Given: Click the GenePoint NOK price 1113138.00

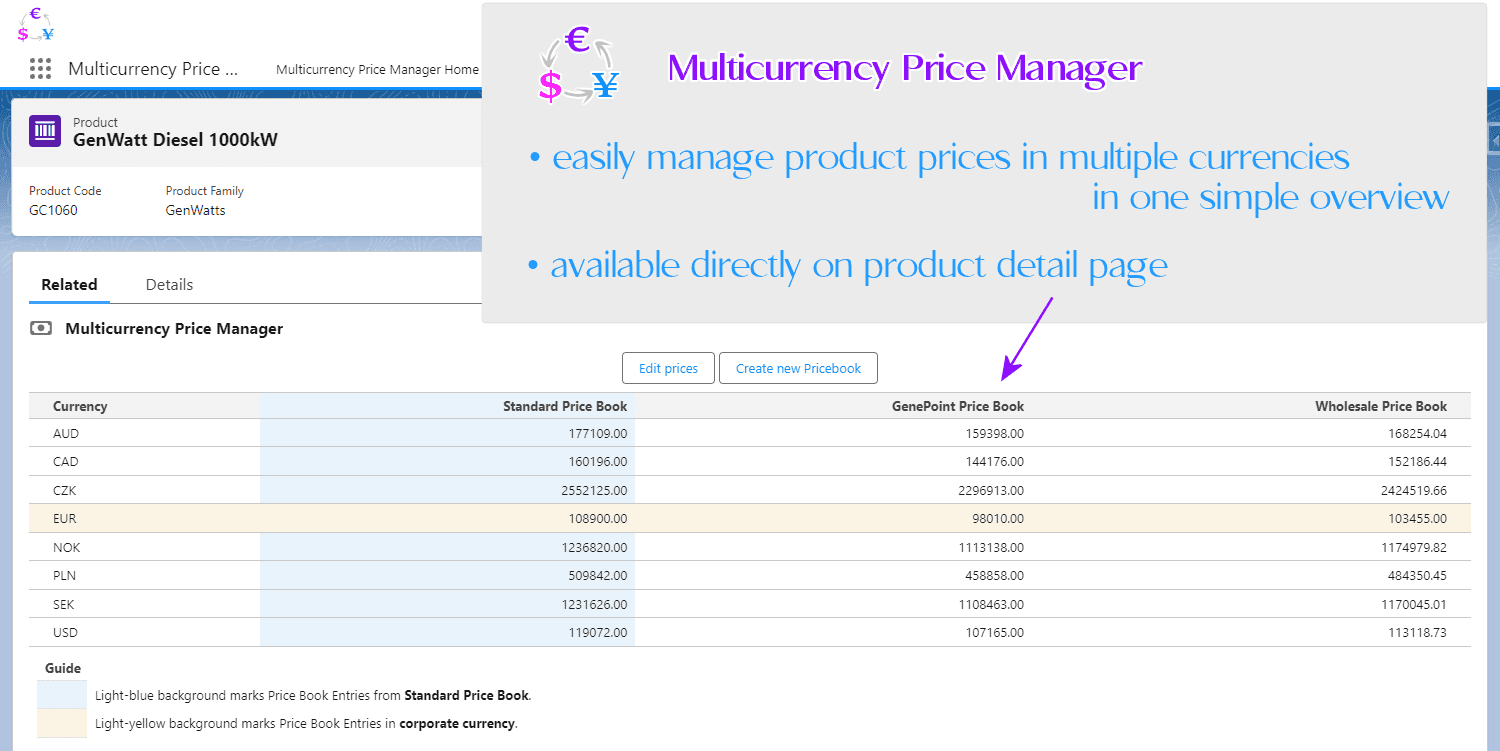Looking at the screenshot, I should (x=989, y=548).
